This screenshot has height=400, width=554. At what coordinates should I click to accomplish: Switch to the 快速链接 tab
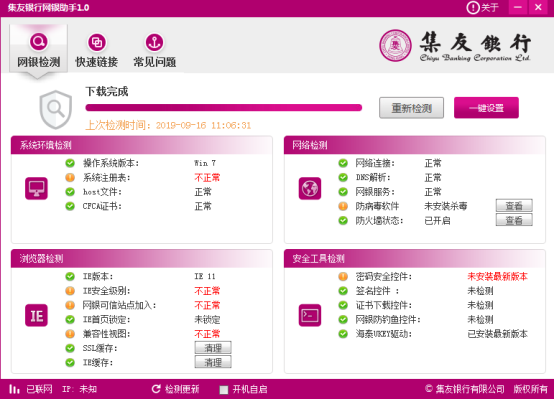(x=96, y=50)
